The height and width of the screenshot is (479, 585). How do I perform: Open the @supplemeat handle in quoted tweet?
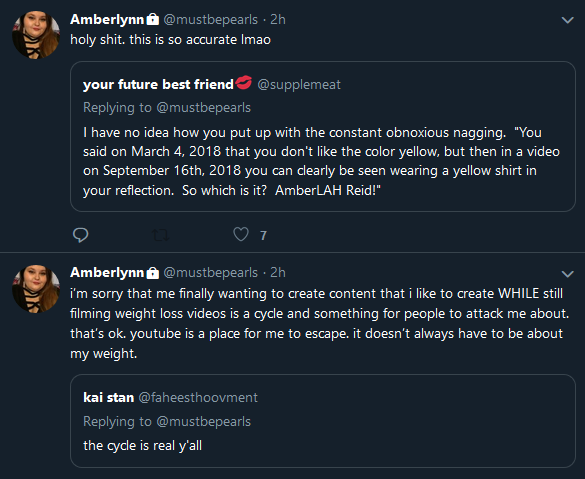pos(299,85)
